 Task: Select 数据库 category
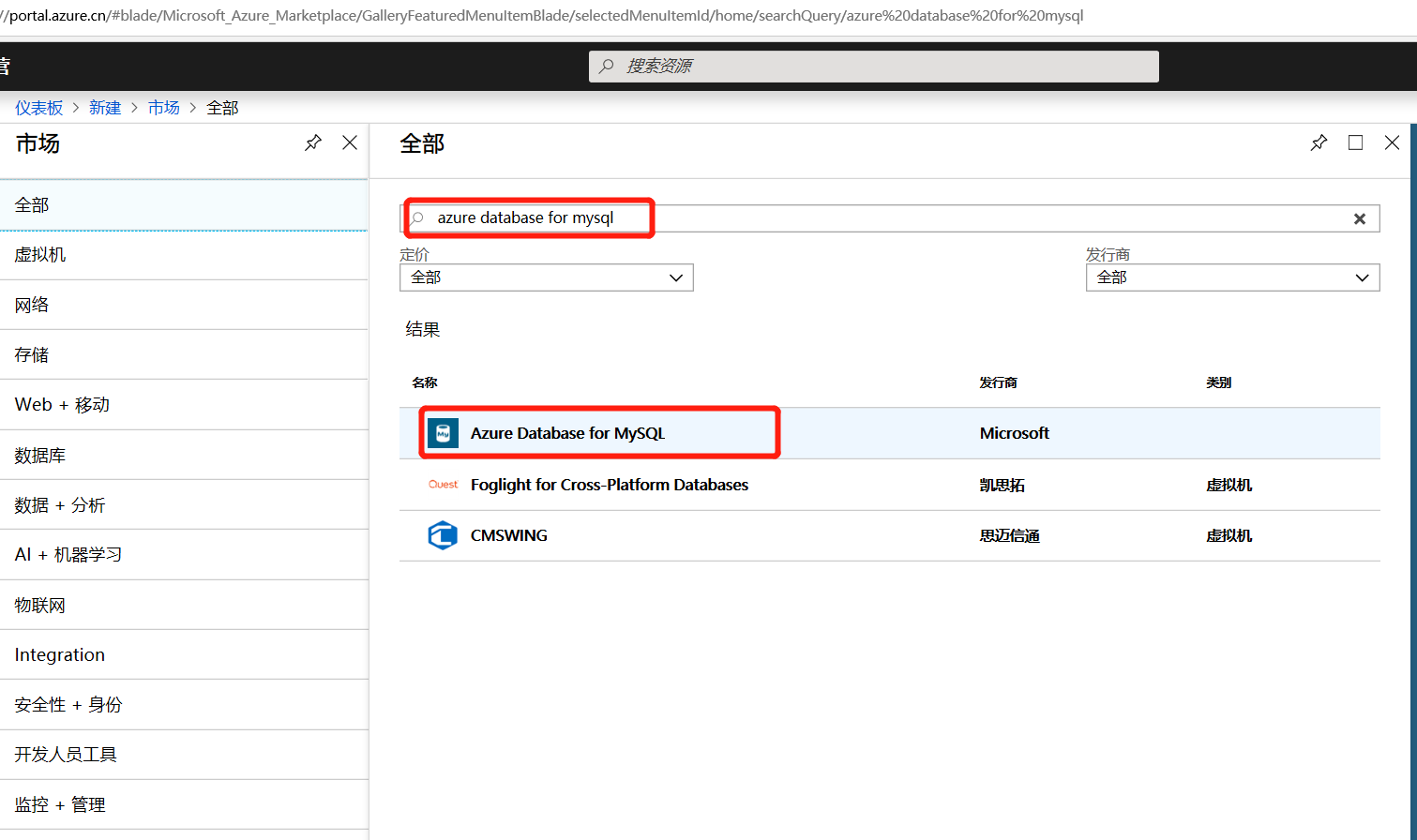[x=184, y=455]
